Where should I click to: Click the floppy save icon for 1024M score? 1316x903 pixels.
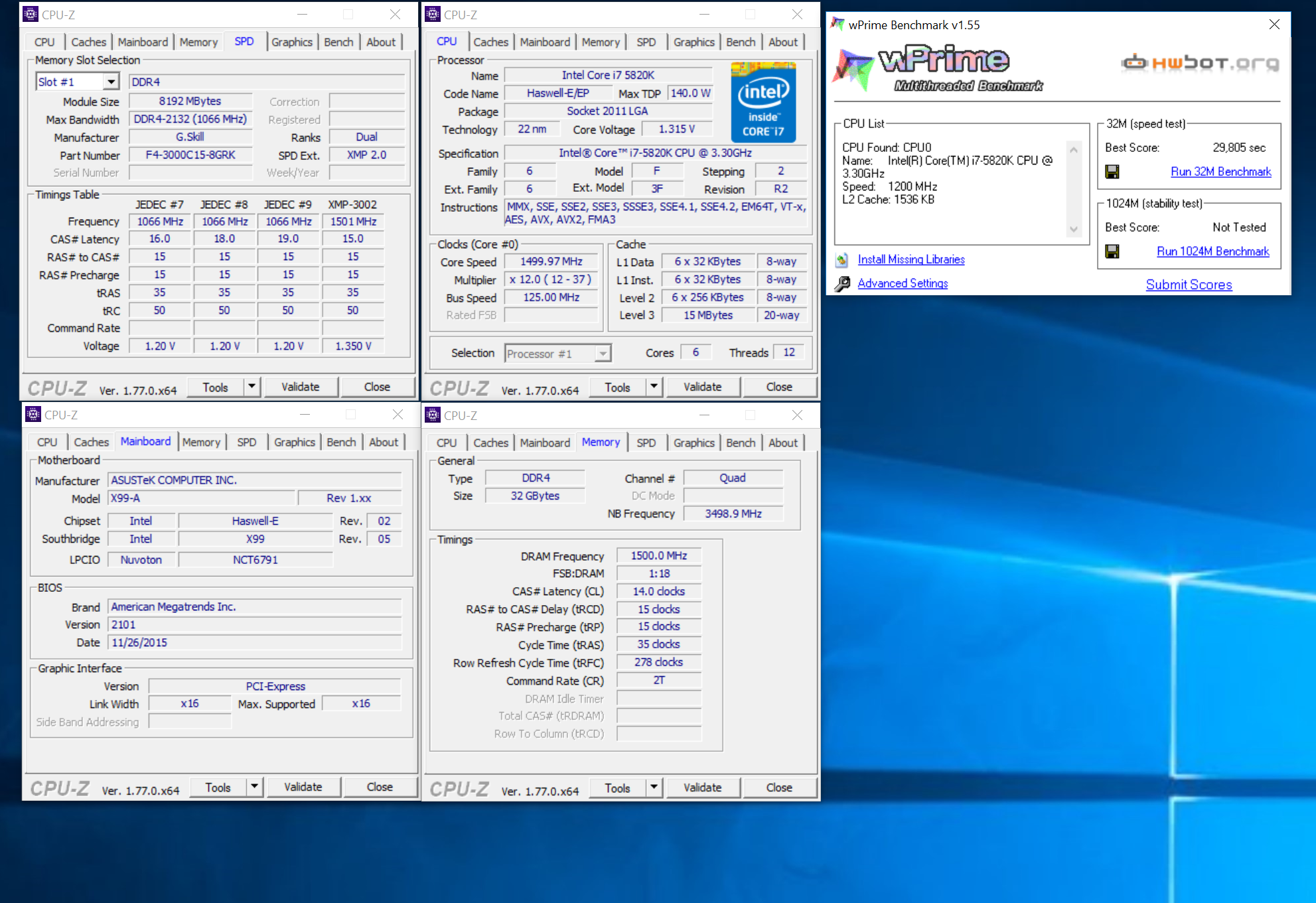point(1112,251)
